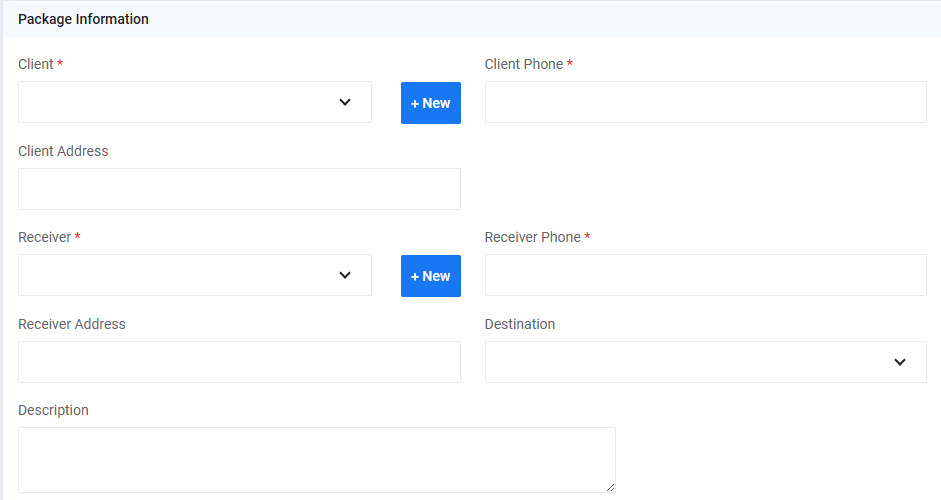Click the Client Address label text
941x500 pixels.
(x=63, y=151)
